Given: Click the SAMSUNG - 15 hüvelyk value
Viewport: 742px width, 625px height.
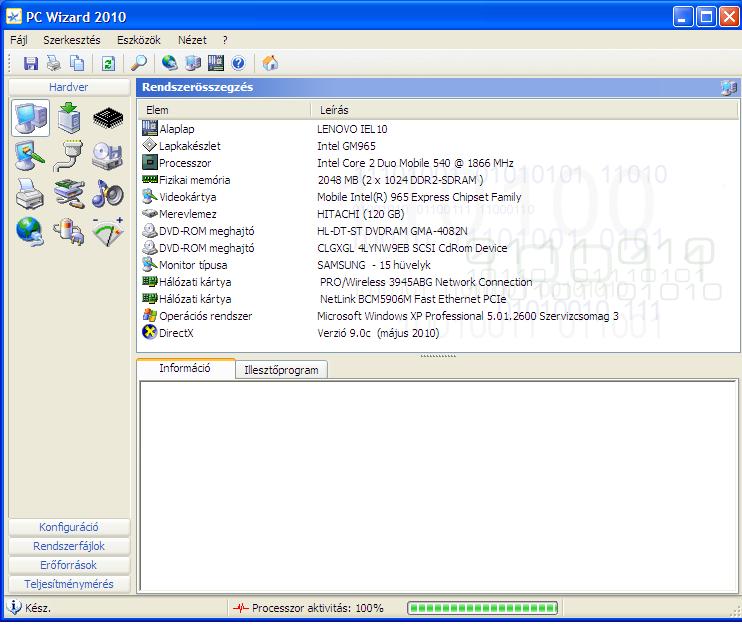Looking at the screenshot, I should click(x=374, y=265).
